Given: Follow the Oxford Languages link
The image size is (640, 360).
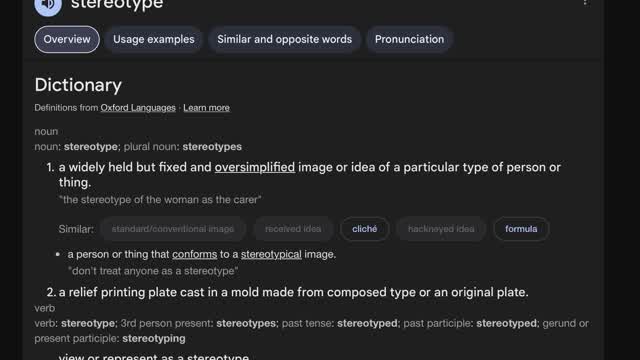Looking at the screenshot, I should click(x=138, y=108).
